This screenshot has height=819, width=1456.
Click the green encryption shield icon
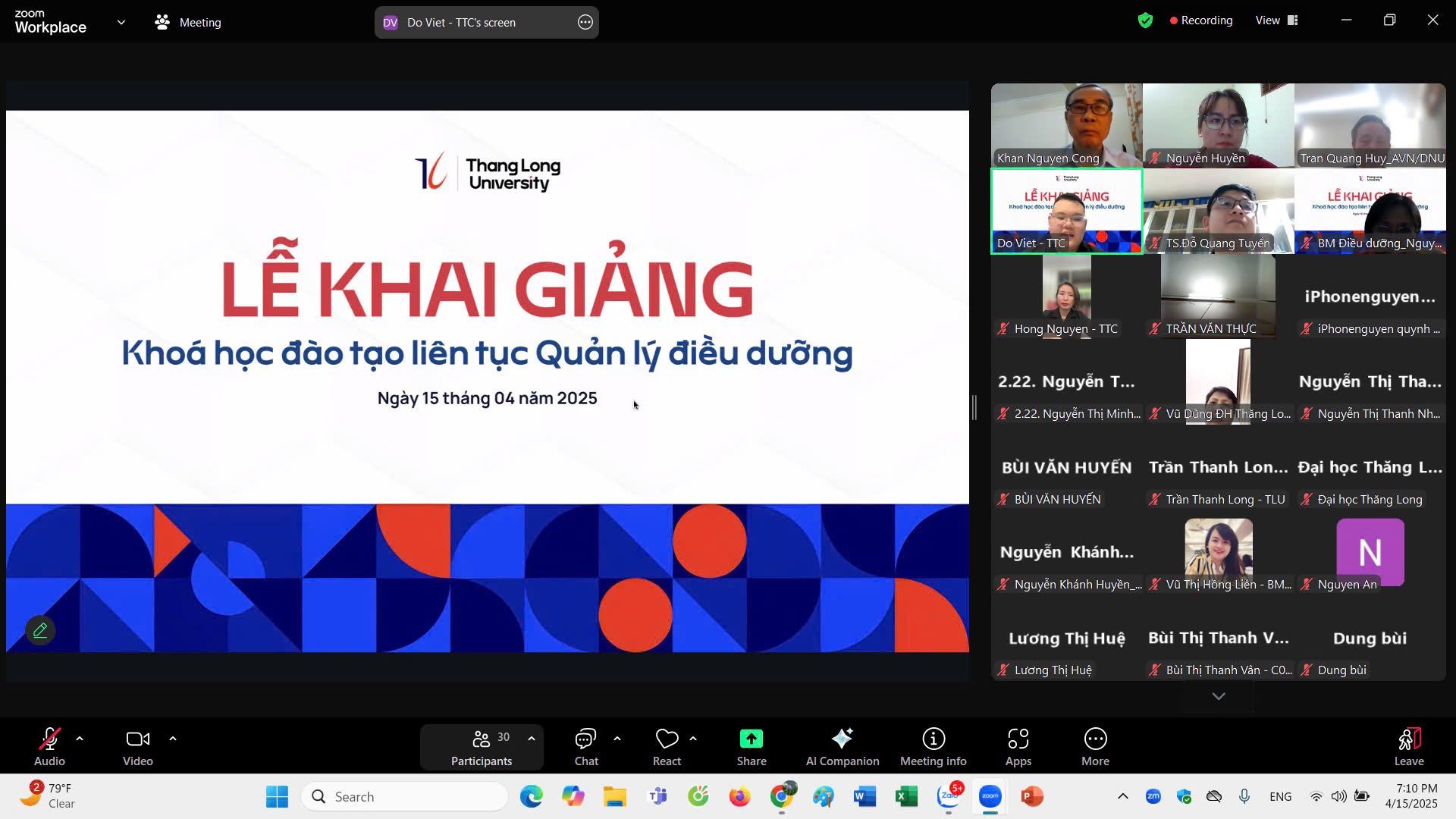click(x=1145, y=20)
